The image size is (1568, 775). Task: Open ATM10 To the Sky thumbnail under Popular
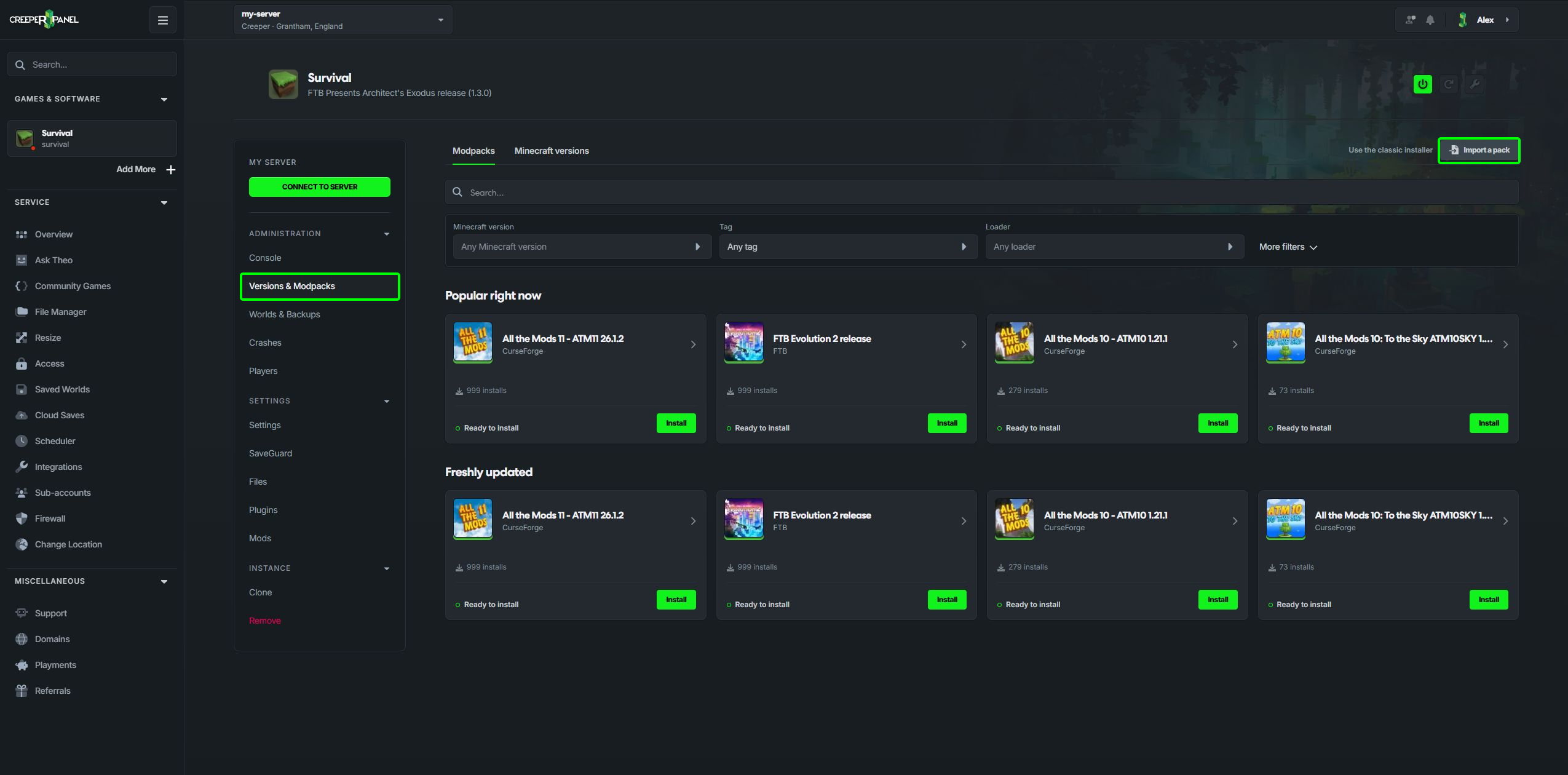(x=1285, y=342)
